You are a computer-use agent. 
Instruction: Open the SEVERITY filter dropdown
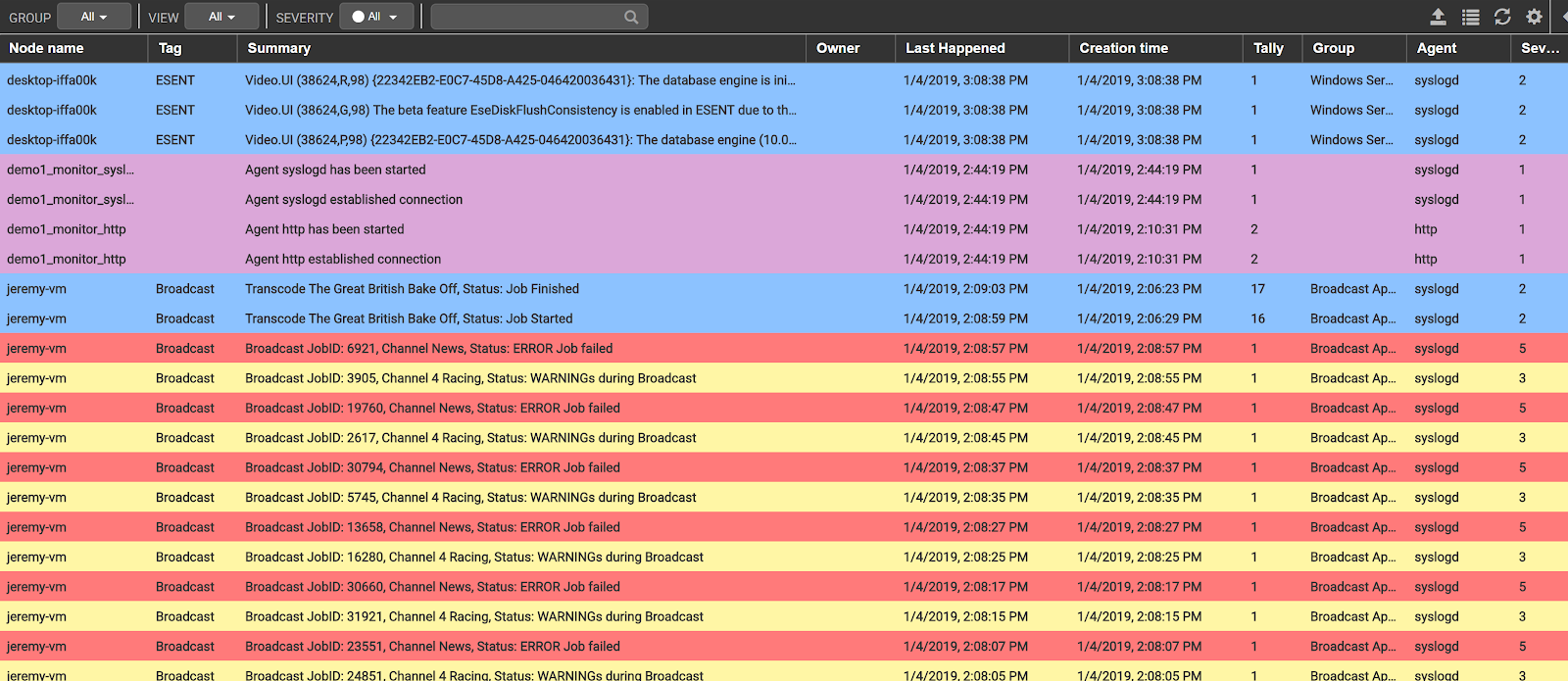point(376,17)
